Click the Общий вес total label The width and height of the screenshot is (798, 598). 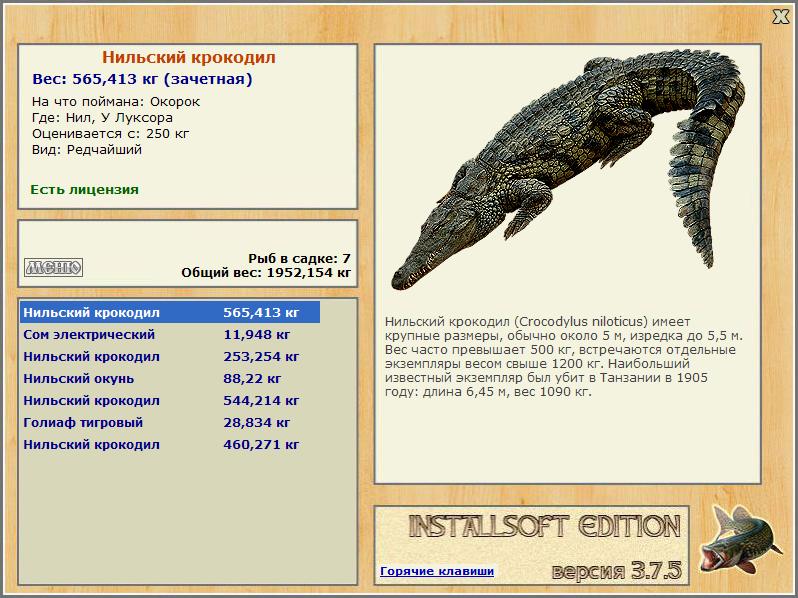[266, 272]
